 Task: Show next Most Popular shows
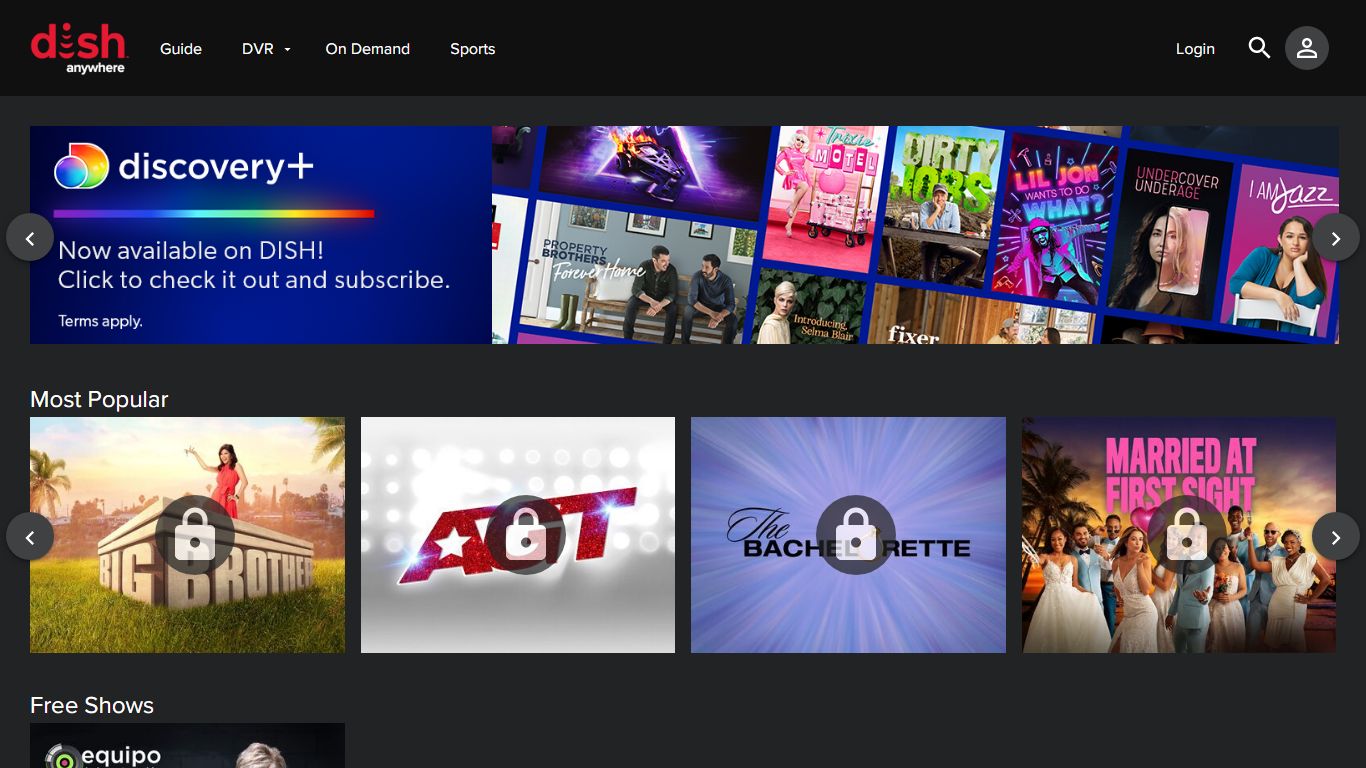point(1336,537)
